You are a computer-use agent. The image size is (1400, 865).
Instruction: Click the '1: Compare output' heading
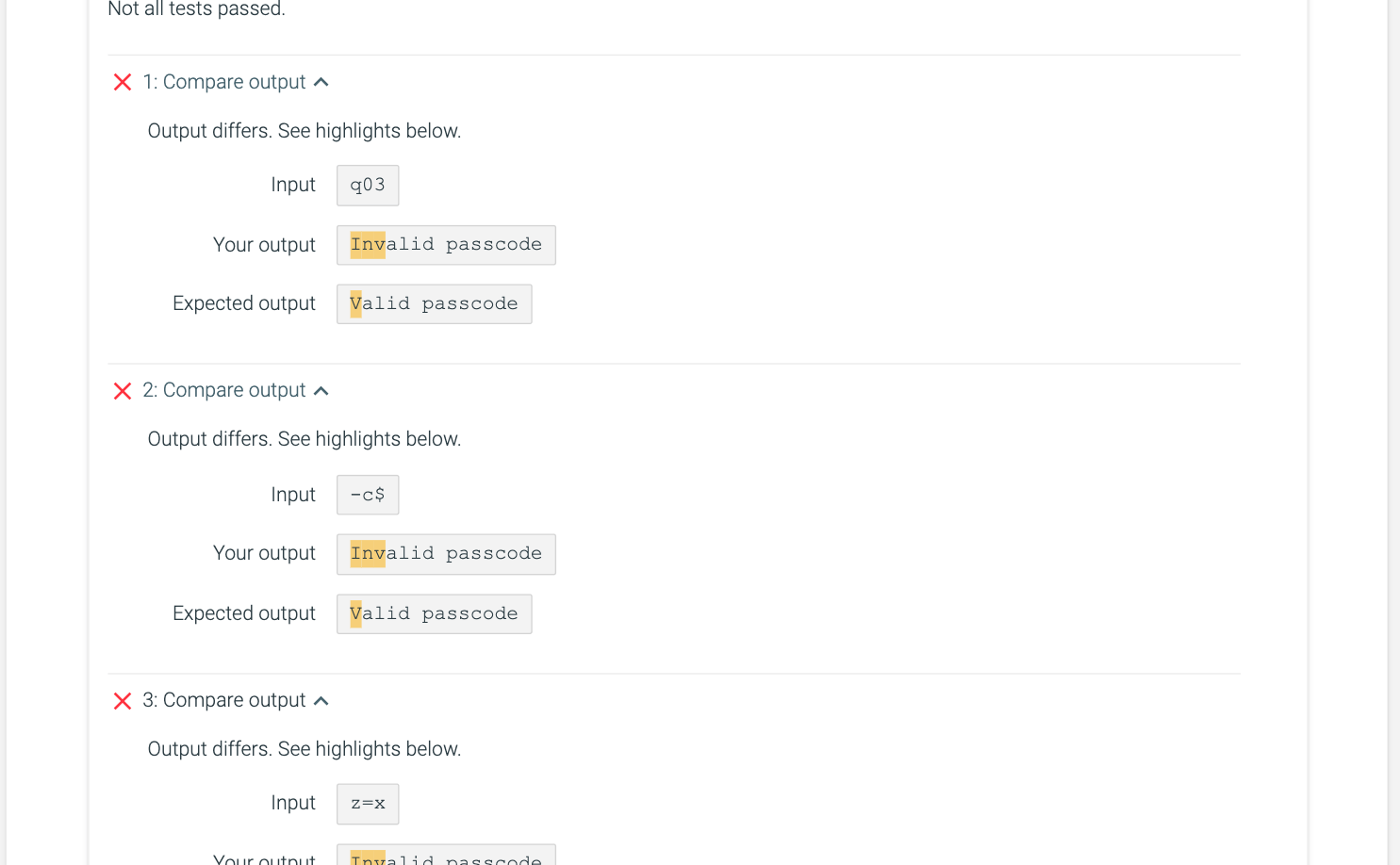(224, 82)
